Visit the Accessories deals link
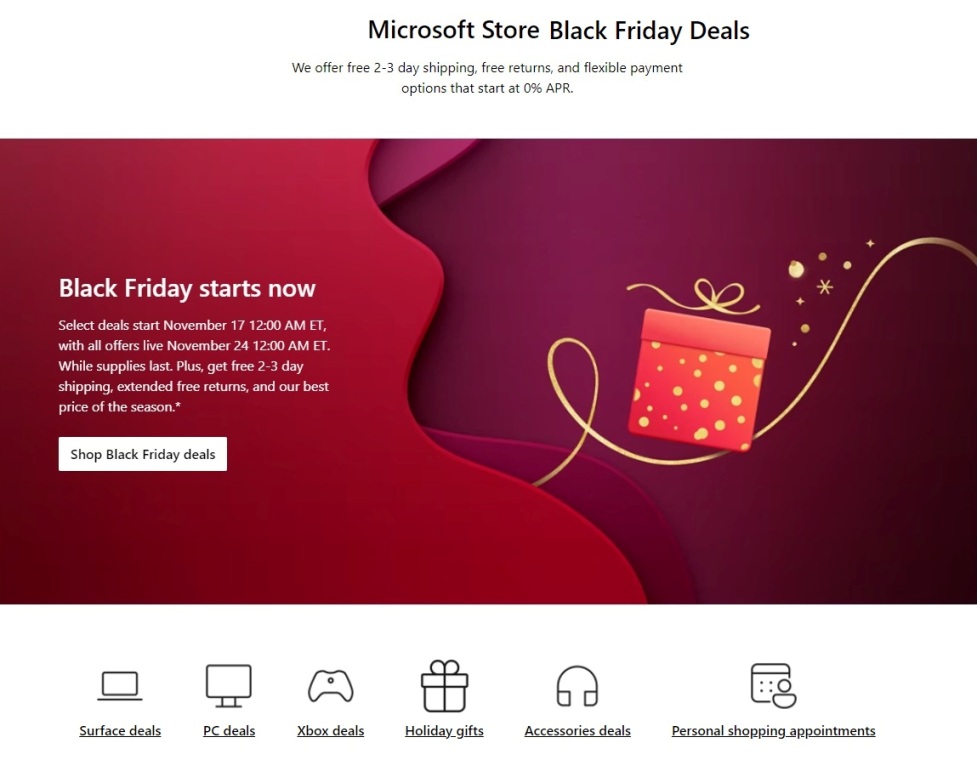Viewport: 977px width, 777px height. coord(577,731)
